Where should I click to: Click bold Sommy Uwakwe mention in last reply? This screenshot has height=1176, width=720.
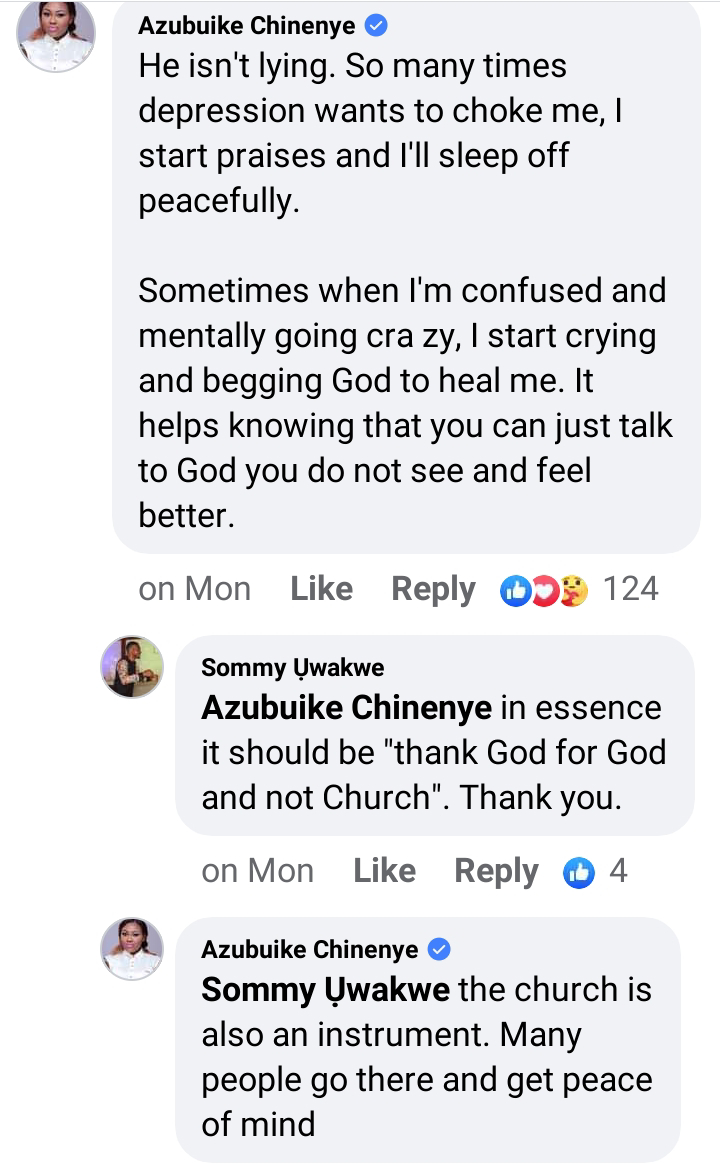click(x=326, y=990)
